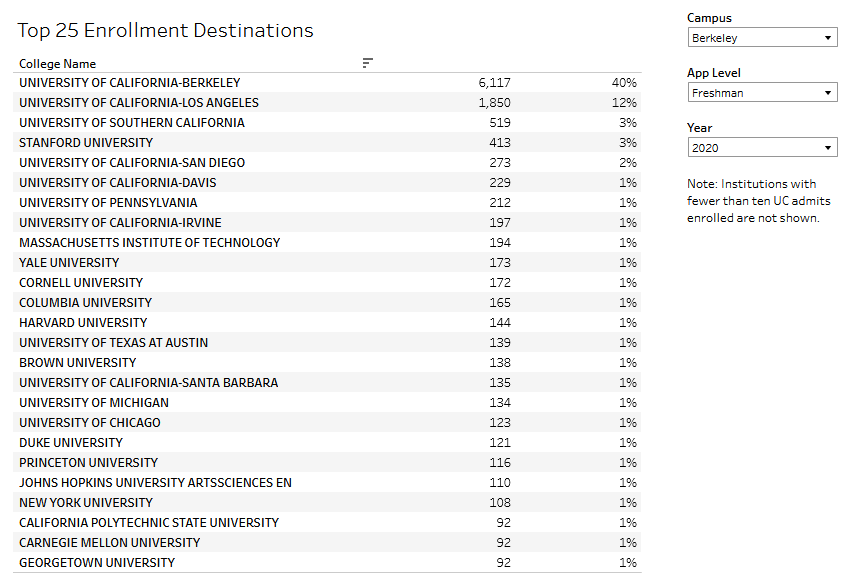Click the Georgetown University entry
The width and height of the screenshot is (868, 578).
pyautogui.click(x=97, y=563)
